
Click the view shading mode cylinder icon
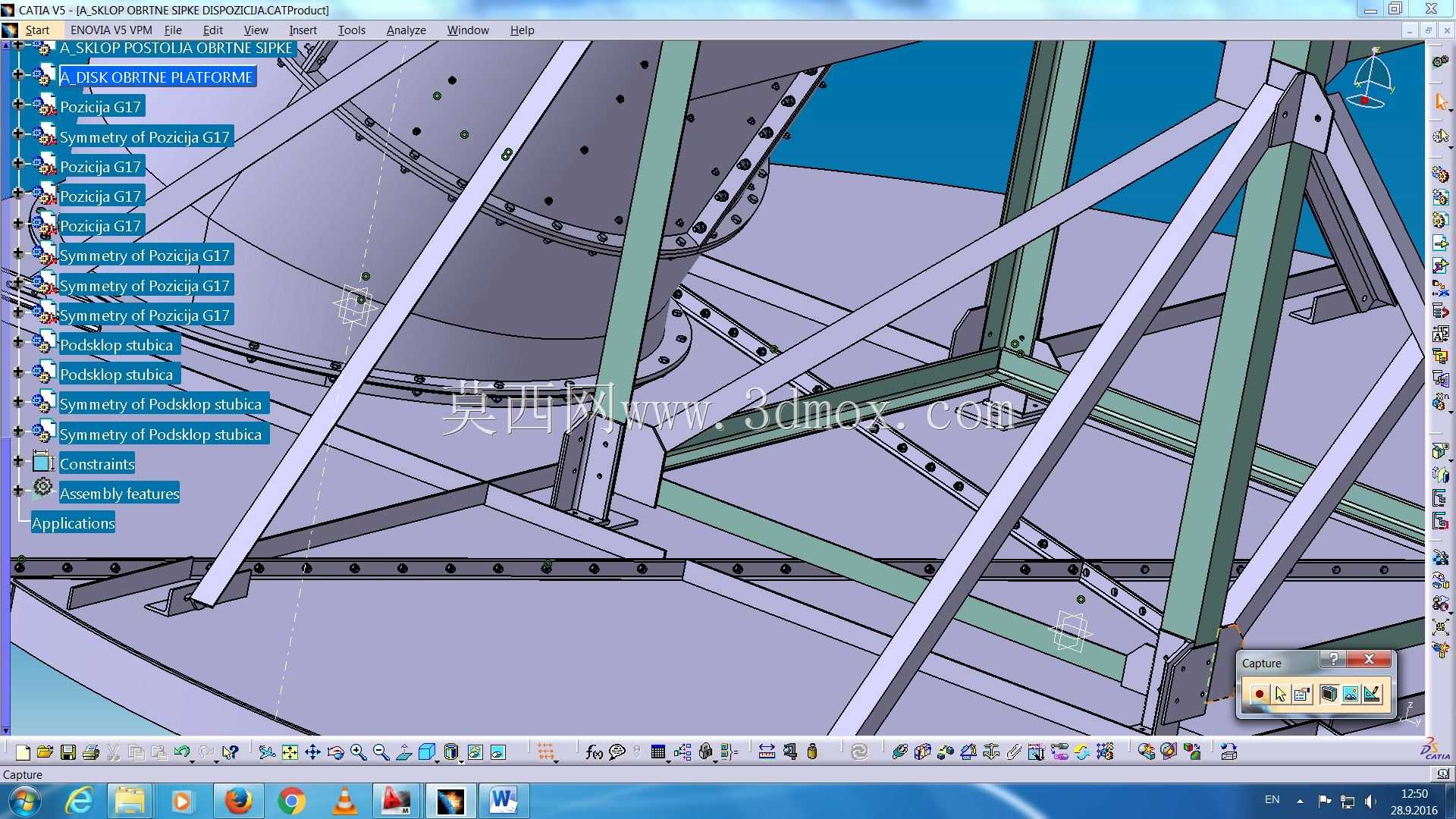451,752
